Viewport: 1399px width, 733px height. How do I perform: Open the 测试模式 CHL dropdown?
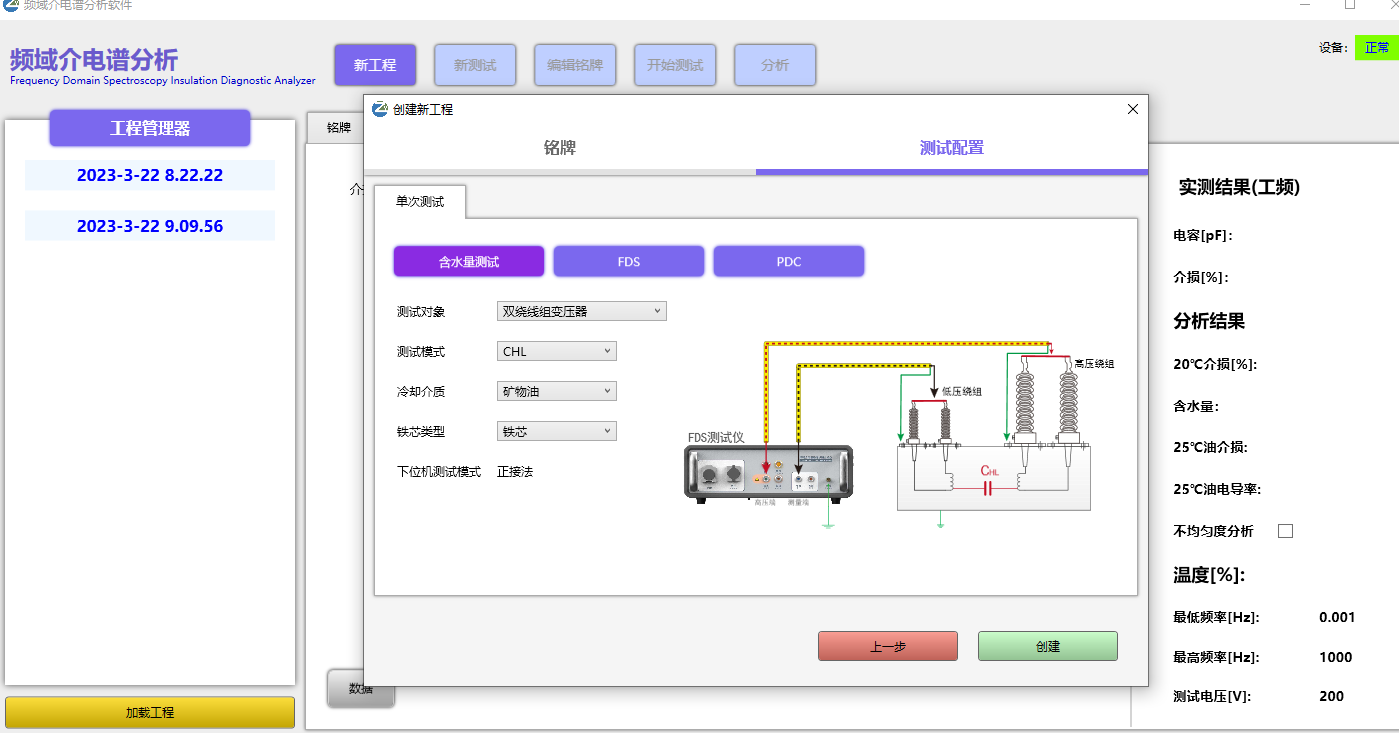556,351
